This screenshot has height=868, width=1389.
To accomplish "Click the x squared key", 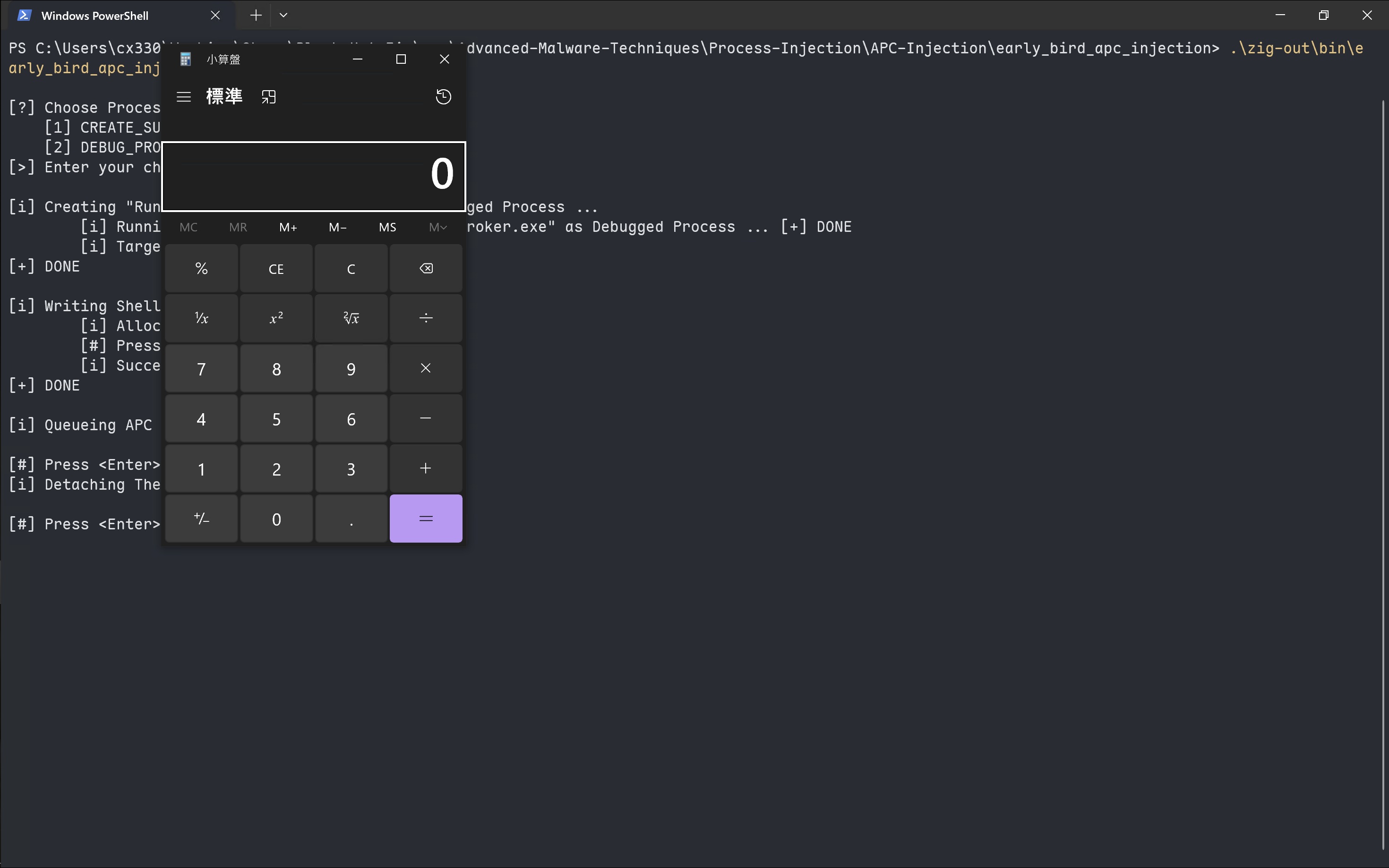I will click(276, 318).
